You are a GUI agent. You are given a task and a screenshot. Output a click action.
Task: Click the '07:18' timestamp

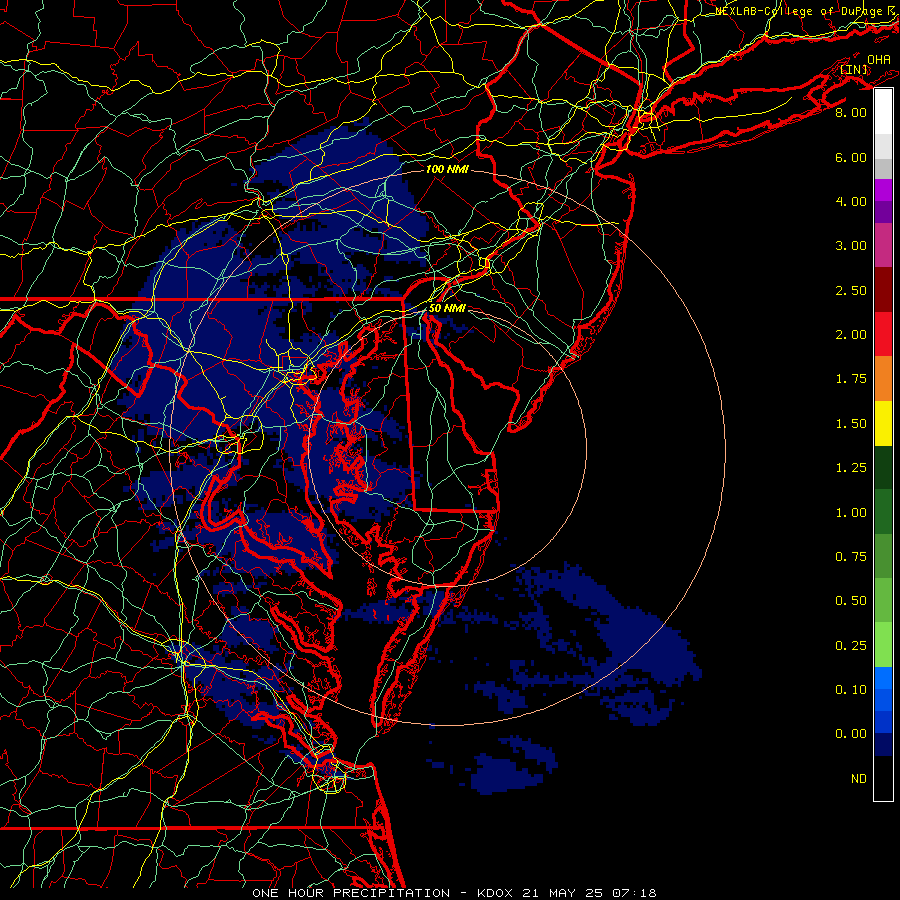pyautogui.click(x=633, y=893)
